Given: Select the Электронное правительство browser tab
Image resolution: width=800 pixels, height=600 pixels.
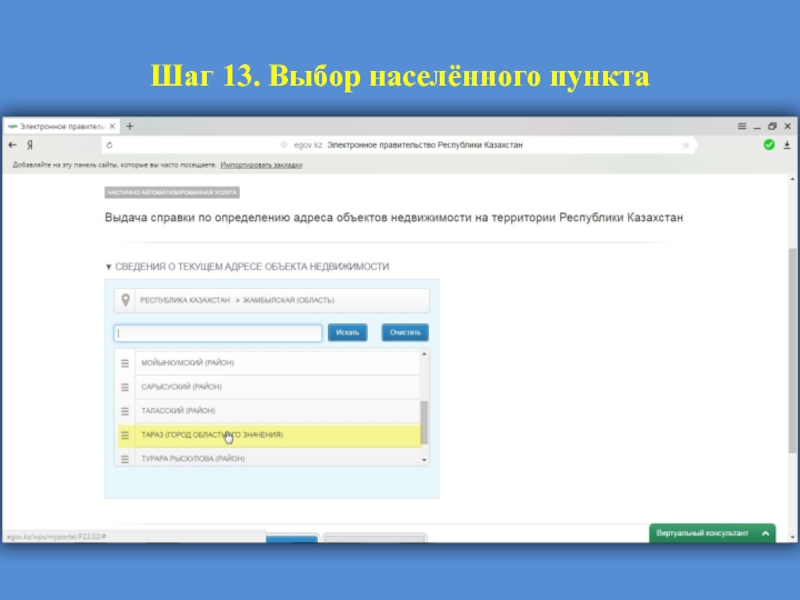Looking at the screenshot, I should point(61,126).
